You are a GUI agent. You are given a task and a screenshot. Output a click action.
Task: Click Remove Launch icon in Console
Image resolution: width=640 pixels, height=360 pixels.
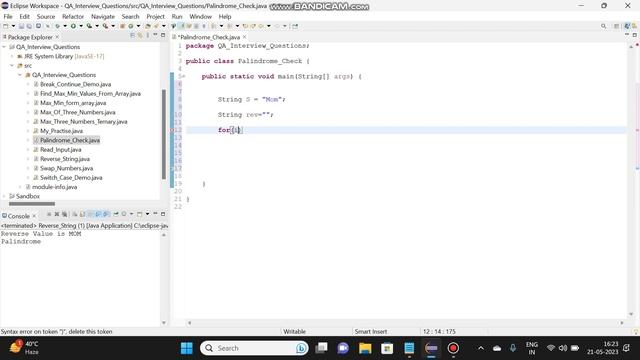click(57, 214)
